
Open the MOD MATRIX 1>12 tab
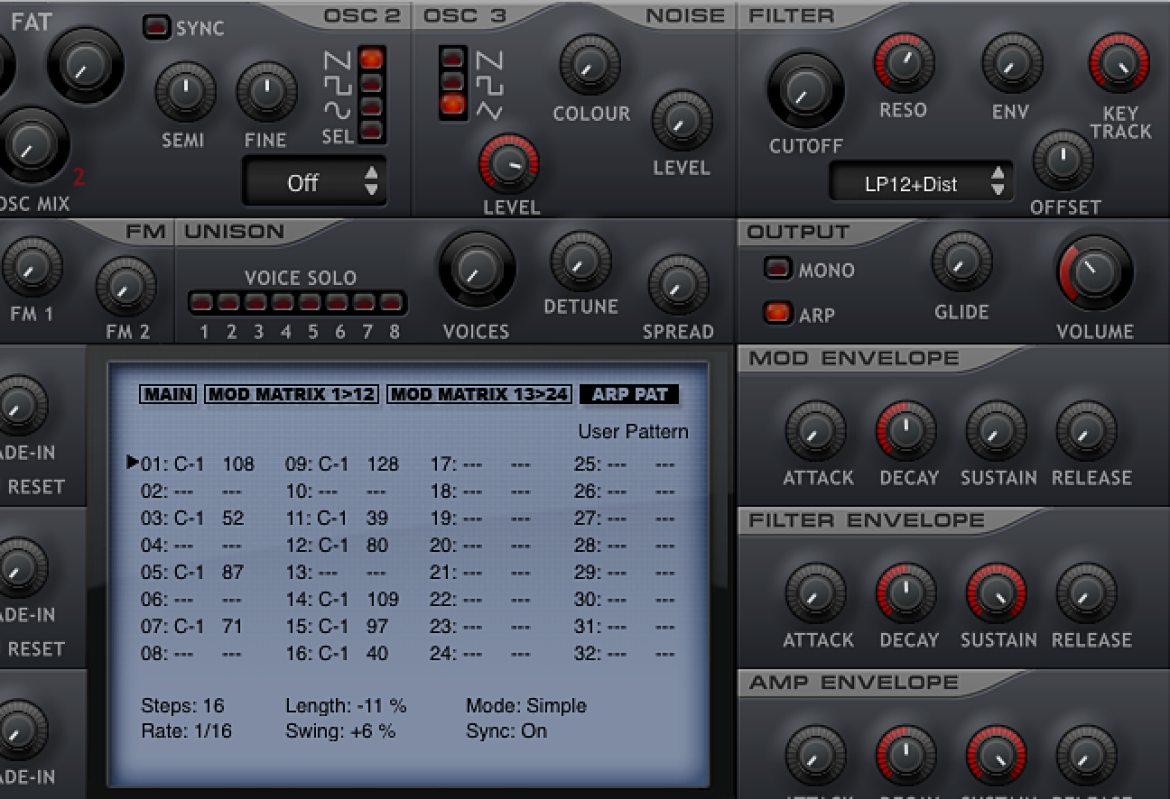pos(292,394)
